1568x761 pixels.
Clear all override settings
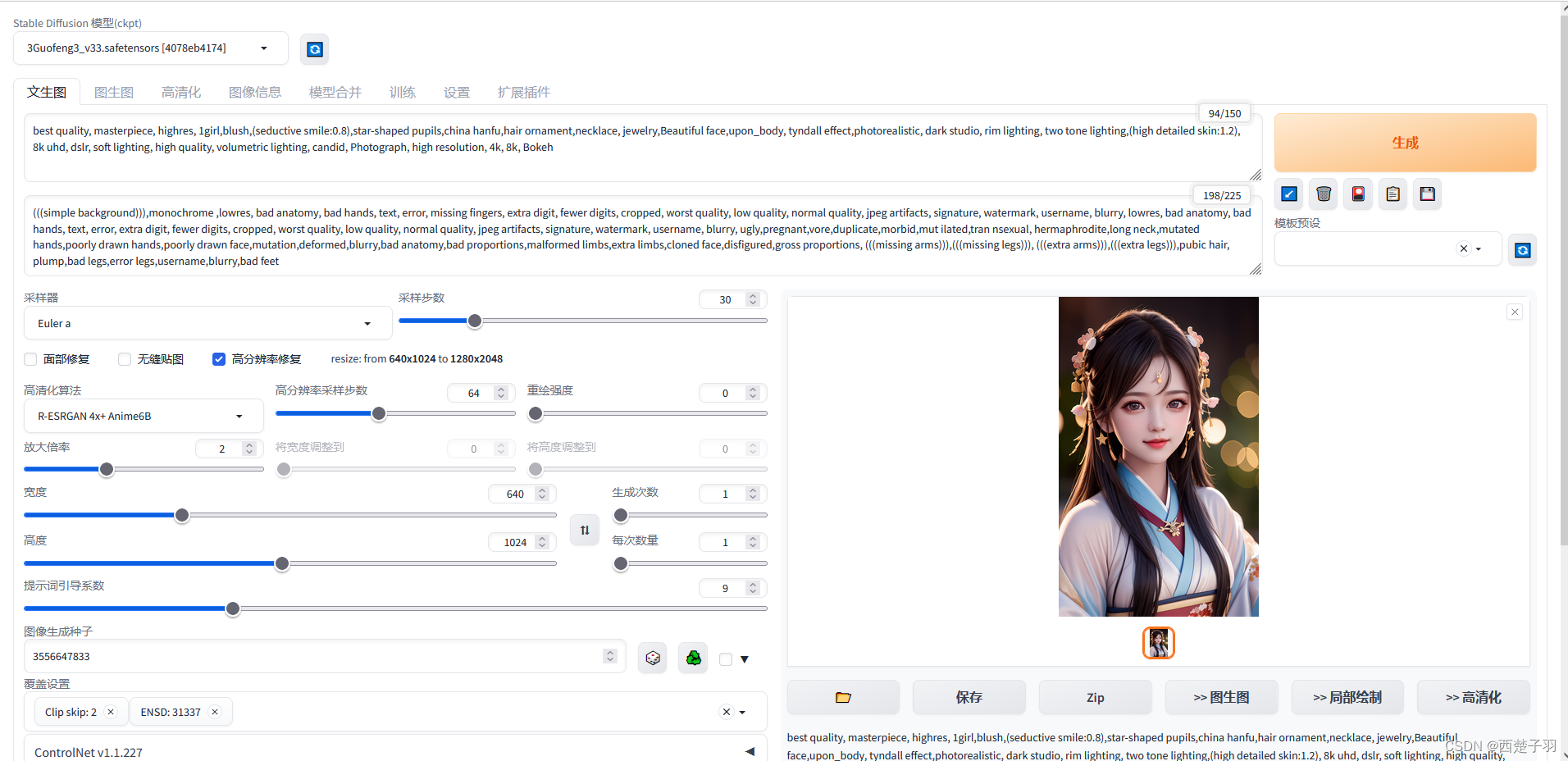[726, 712]
